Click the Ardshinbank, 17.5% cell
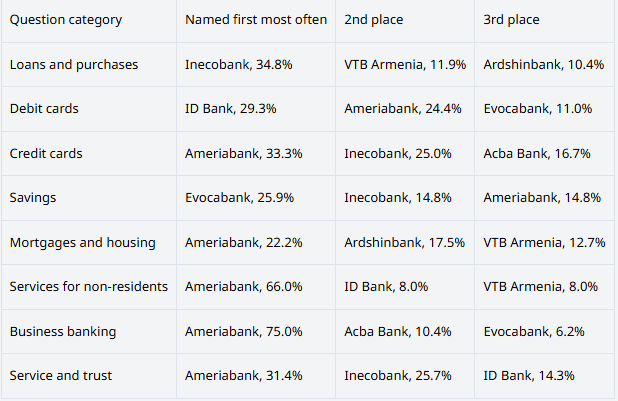This screenshot has width=618, height=401. coord(405,242)
